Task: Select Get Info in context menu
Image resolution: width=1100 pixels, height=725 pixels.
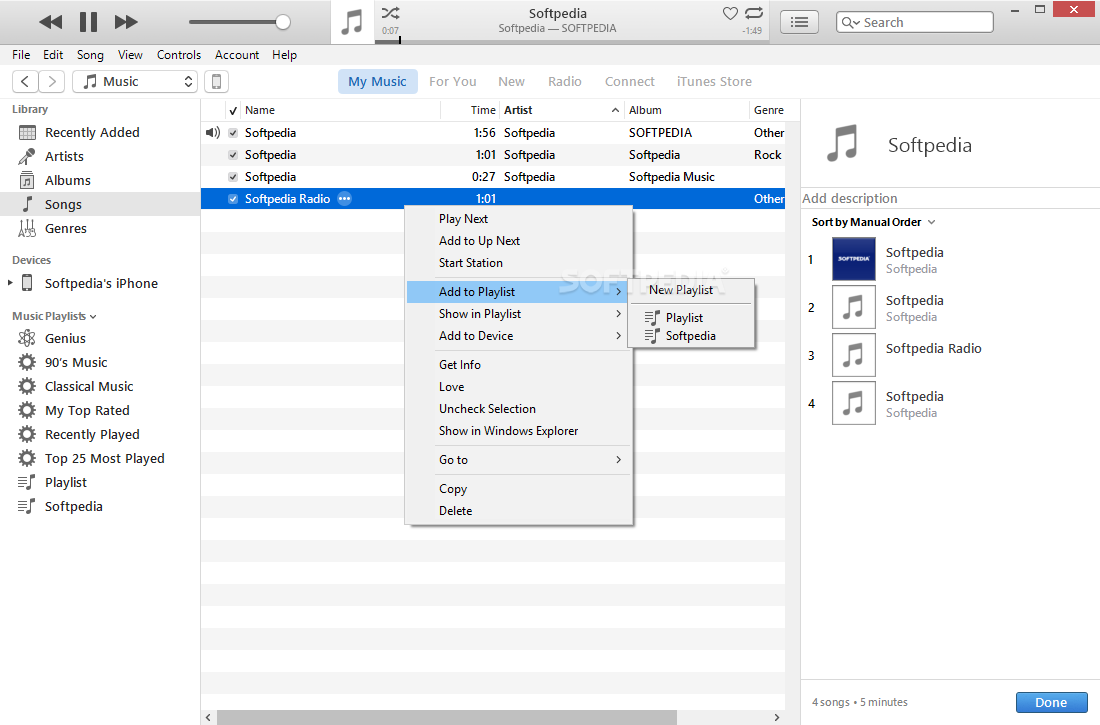Action: (x=460, y=365)
